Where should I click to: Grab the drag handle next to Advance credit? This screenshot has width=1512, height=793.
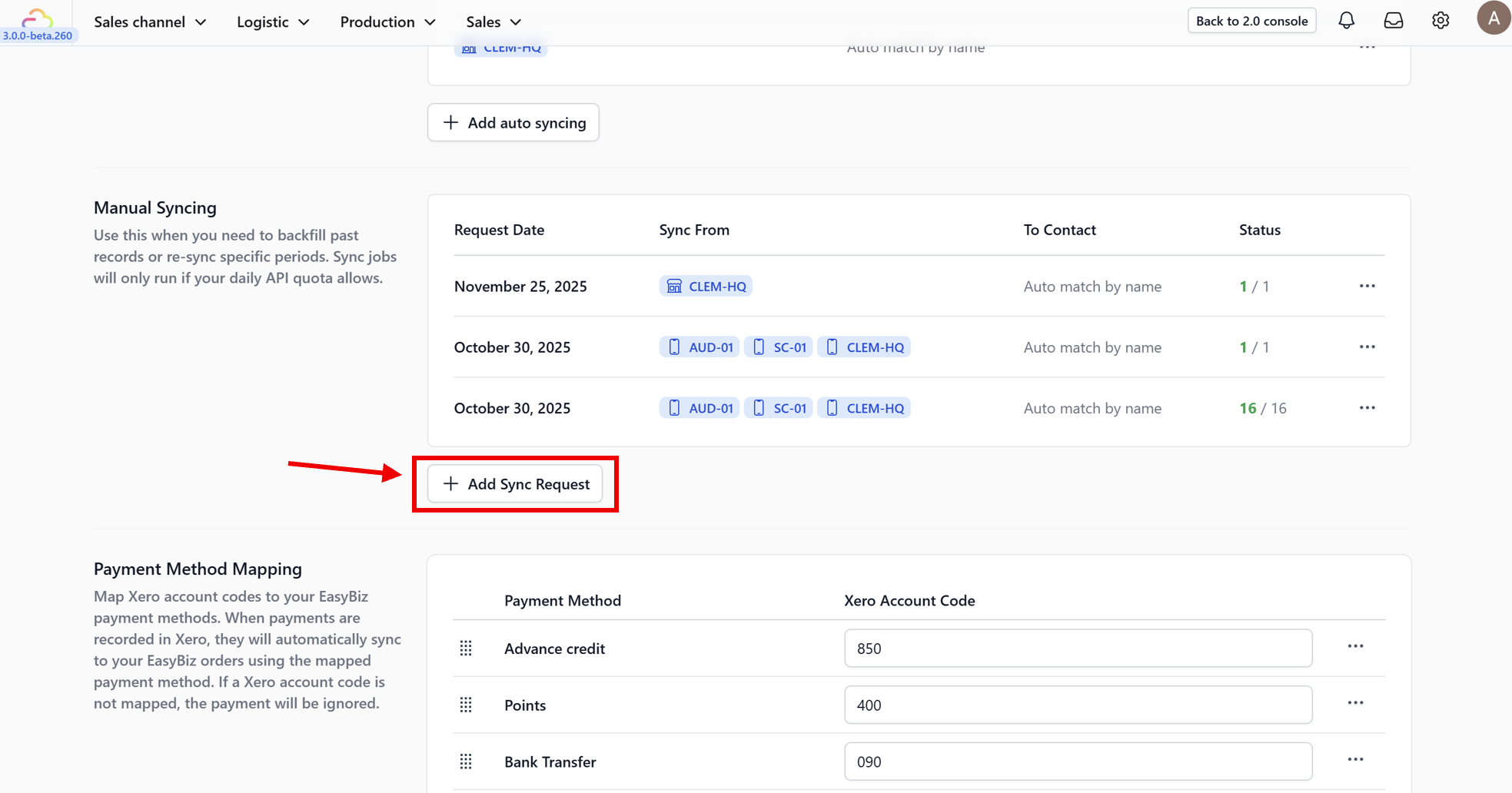coord(466,649)
